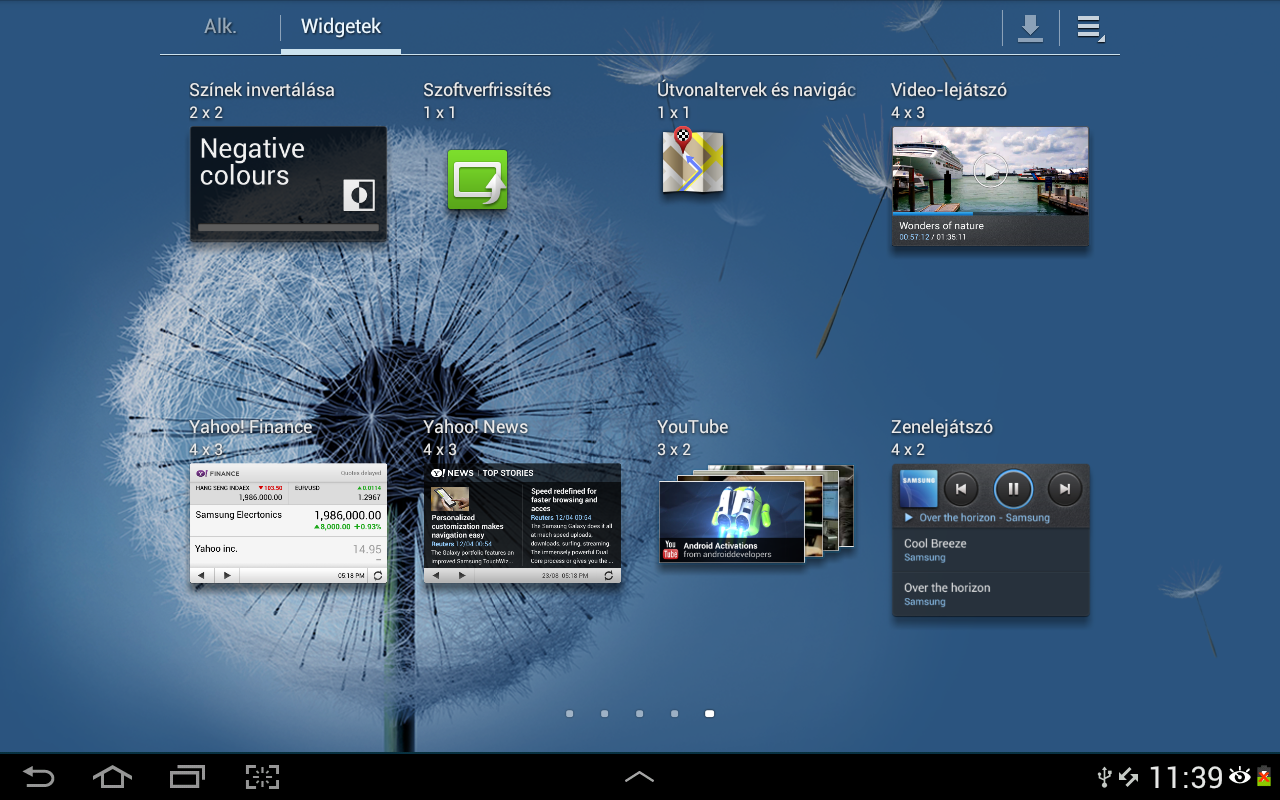Image resolution: width=1280 pixels, height=800 pixels.
Task: Open the Útvonaltervek maps navigation icon
Action: click(692, 161)
